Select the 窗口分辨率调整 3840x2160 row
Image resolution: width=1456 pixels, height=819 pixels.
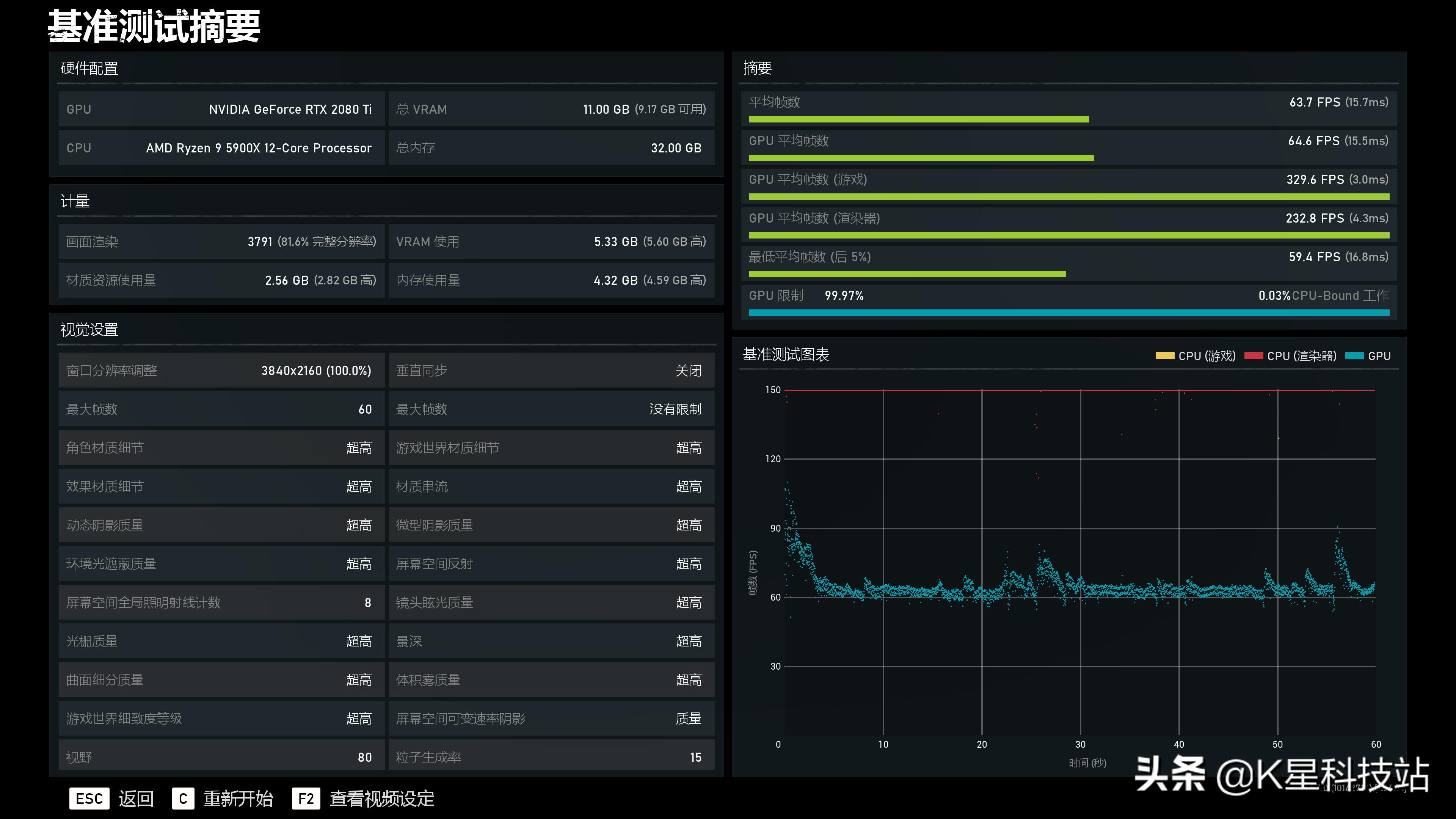[221, 371]
